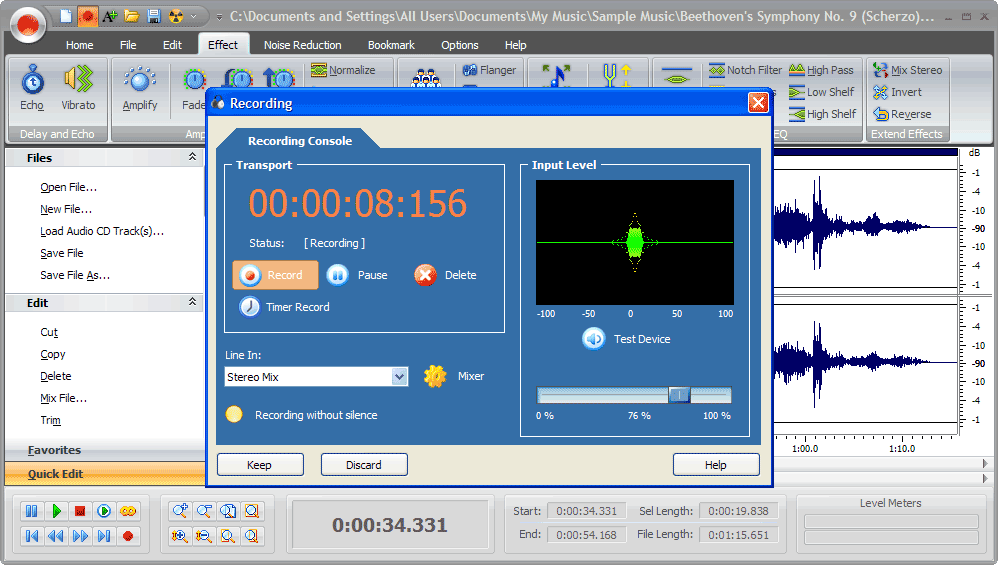The image size is (998, 565).
Task: Open the Options ribbon tab
Action: pyautogui.click(x=460, y=45)
